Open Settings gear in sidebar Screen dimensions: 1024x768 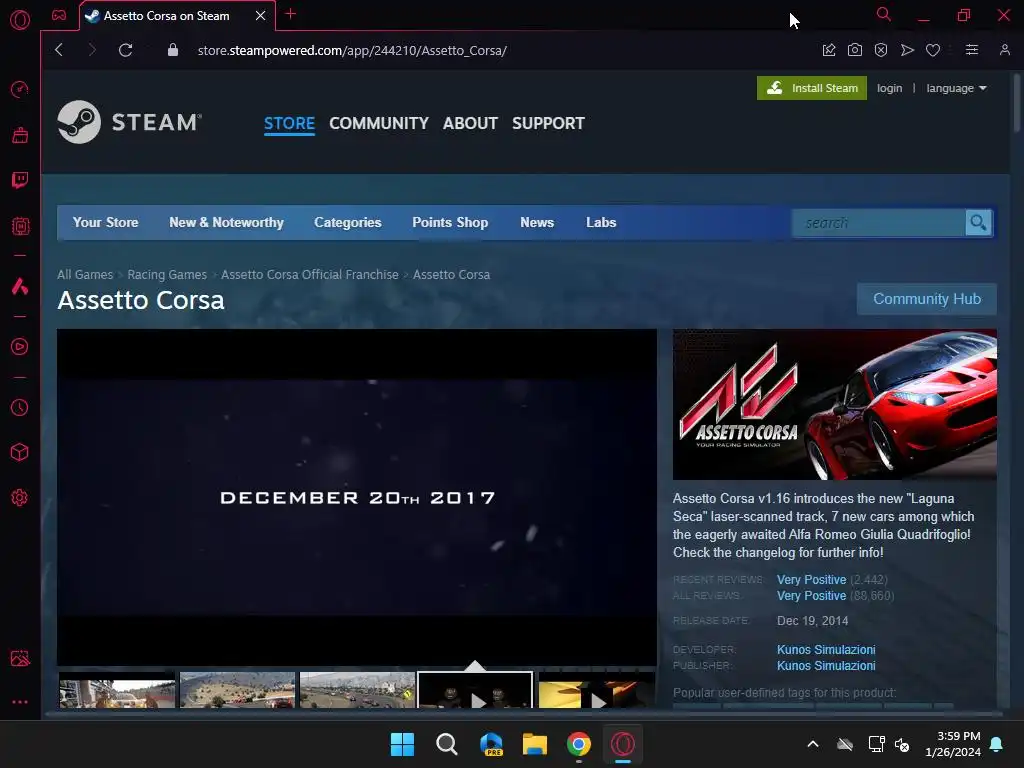pyautogui.click(x=20, y=498)
